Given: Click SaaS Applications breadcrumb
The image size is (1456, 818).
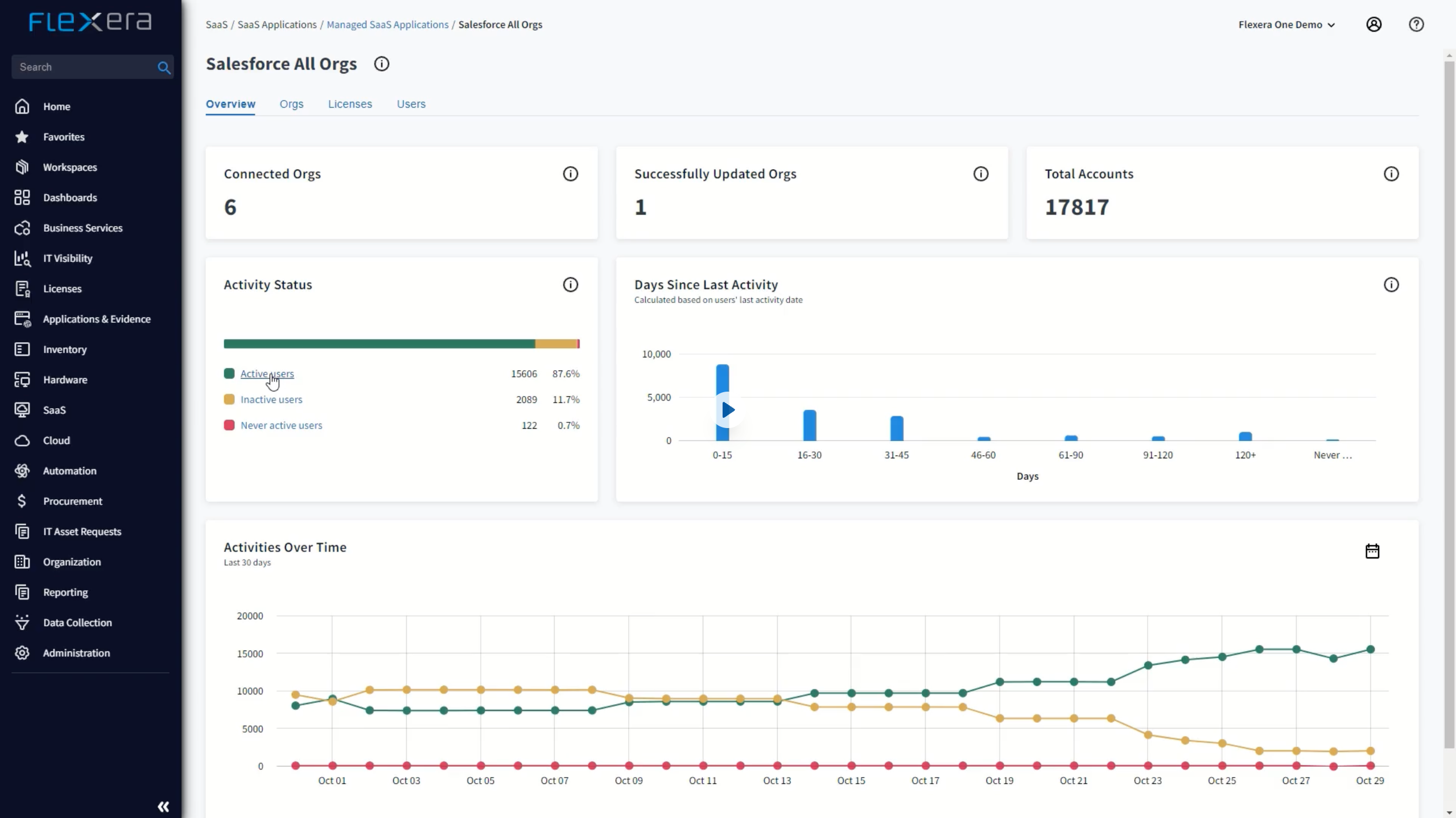Looking at the screenshot, I should pos(277,24).
